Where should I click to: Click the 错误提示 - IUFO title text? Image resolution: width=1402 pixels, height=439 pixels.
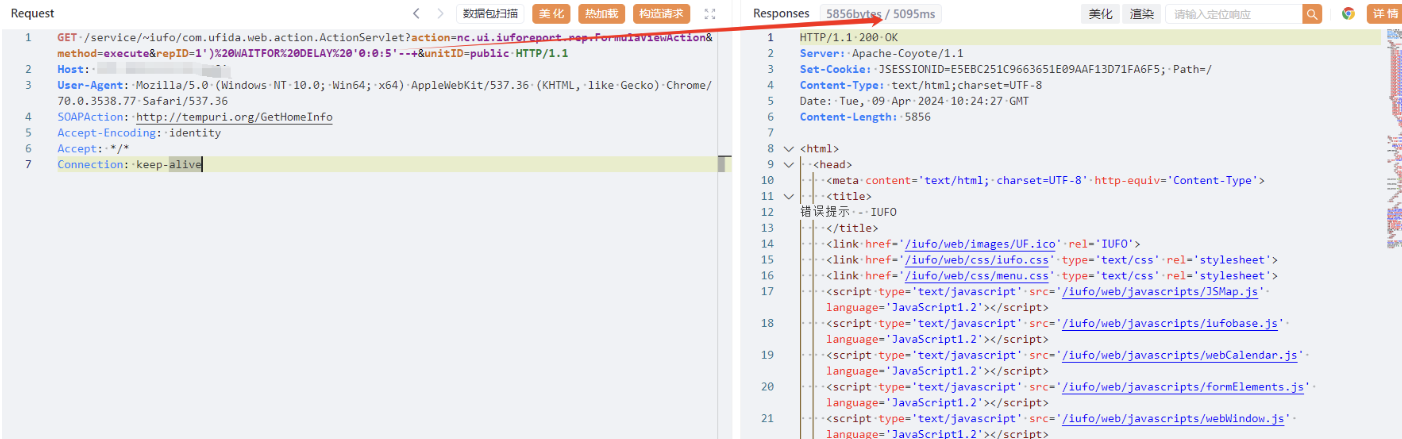(848, 213)
